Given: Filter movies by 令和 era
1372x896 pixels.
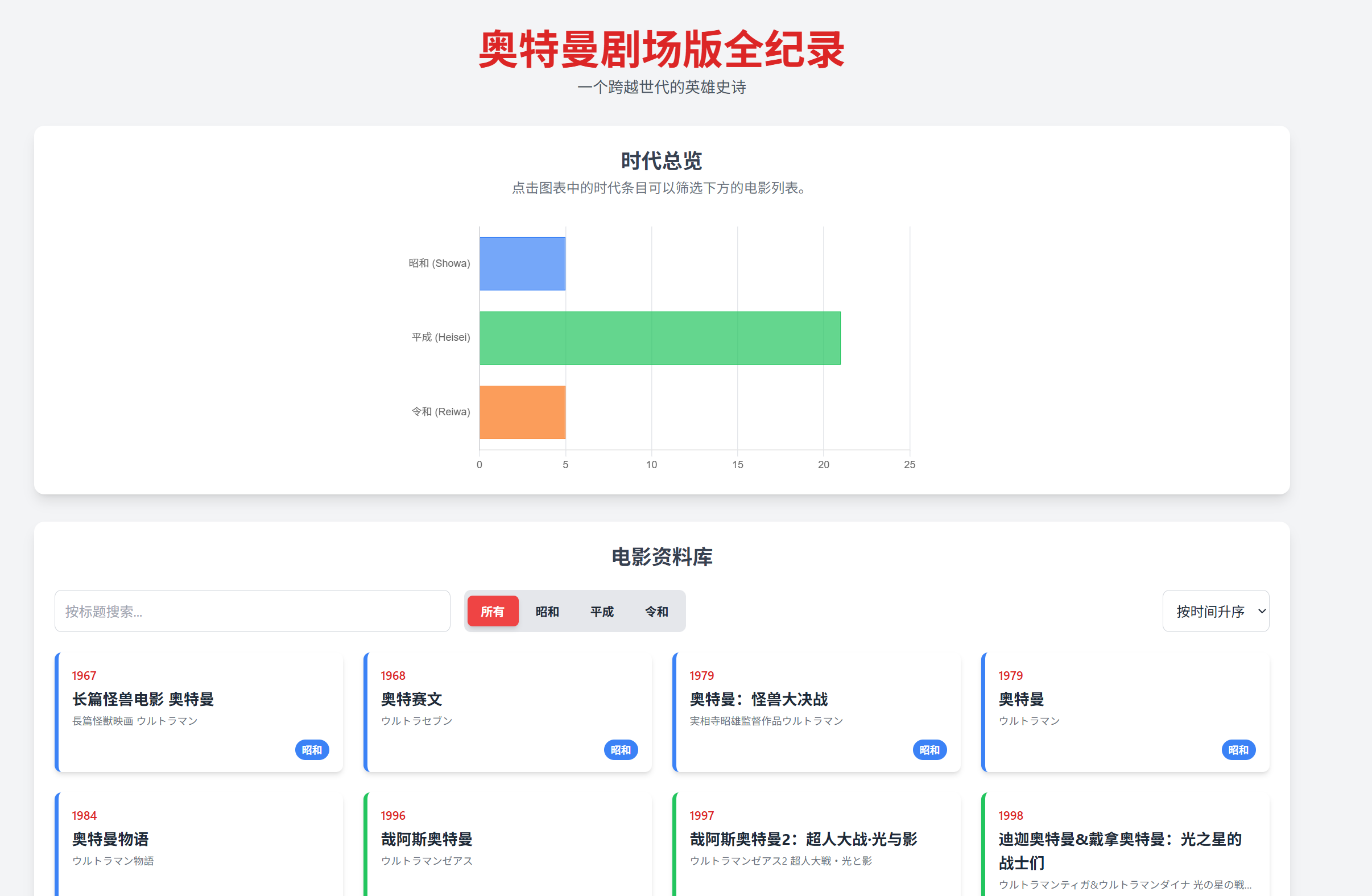Looking at the screenshot, I should coord(656,611).
